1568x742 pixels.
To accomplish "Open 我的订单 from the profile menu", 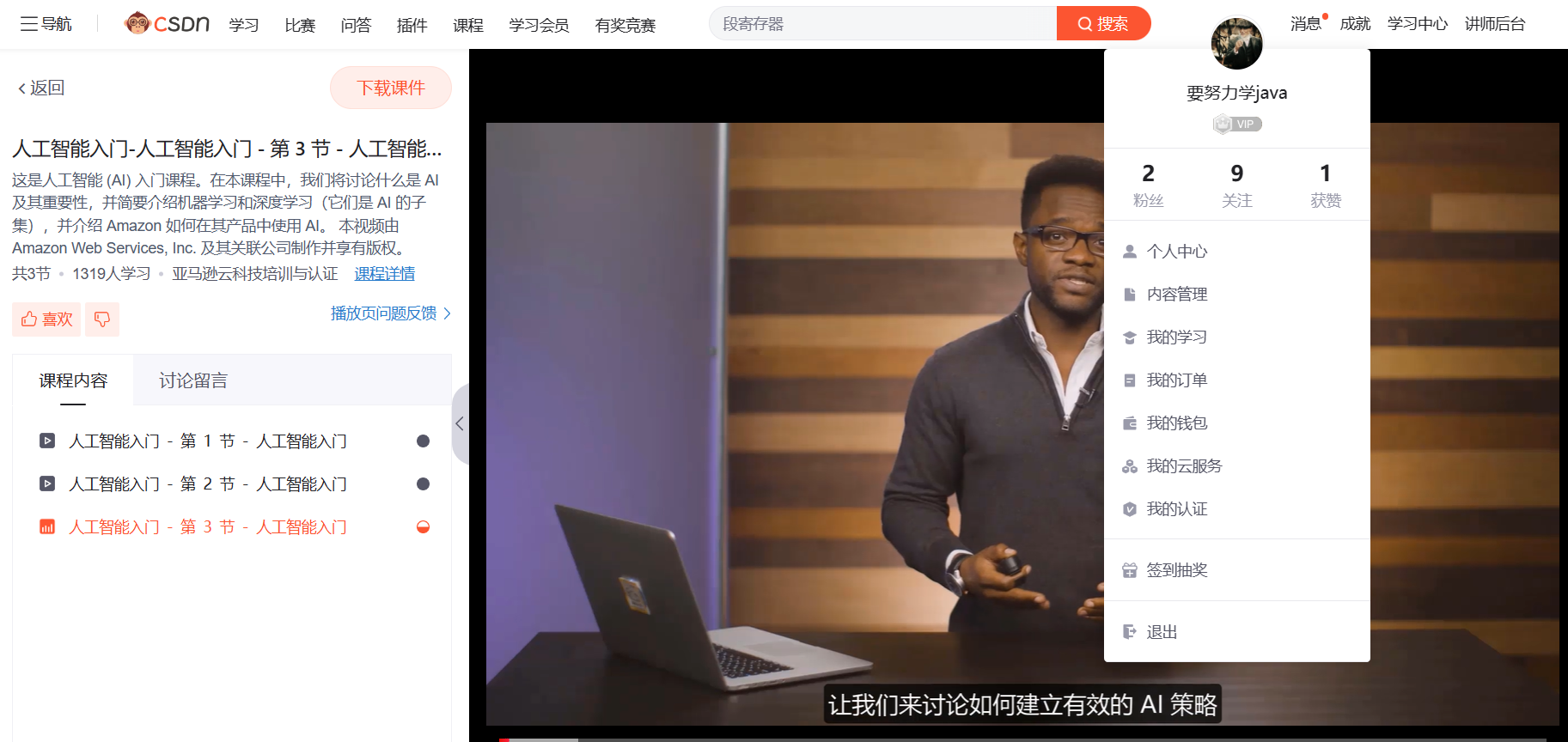I will tap(1236, 380).
